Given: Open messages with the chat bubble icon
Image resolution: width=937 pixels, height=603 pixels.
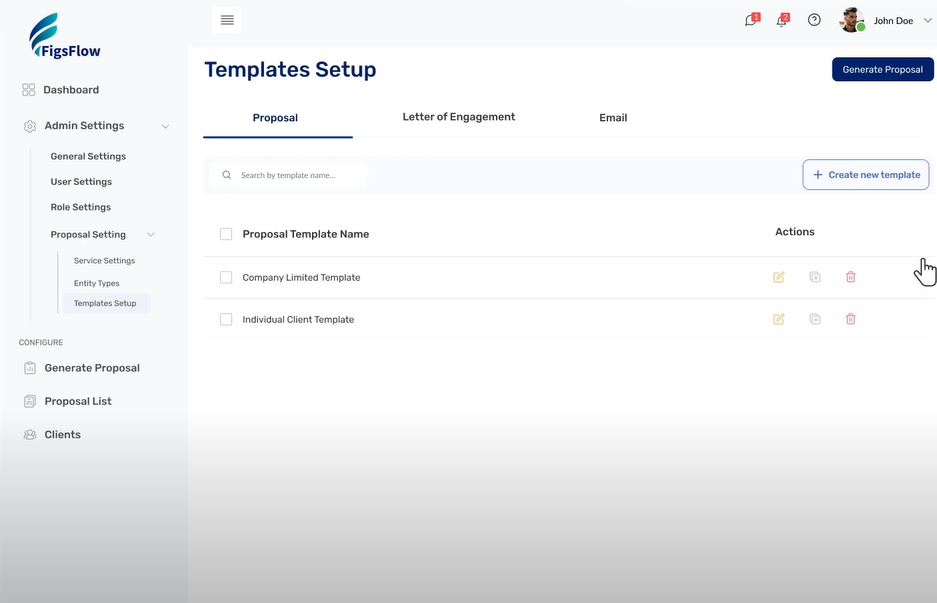Looking at the screenshot, I should click(749, 19).
